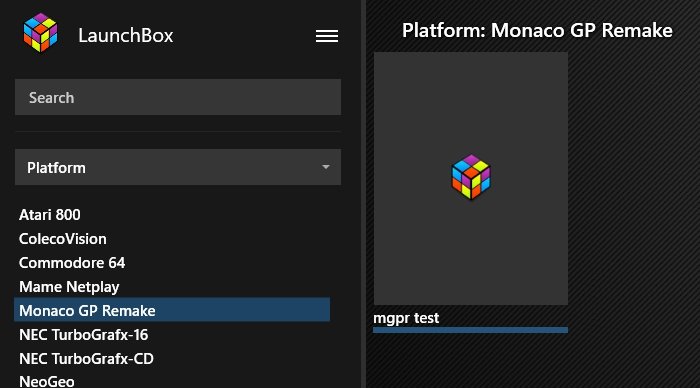The image size is (700, 388).
Task: Click the LaunchBox title text
Action: click(125, 36)
